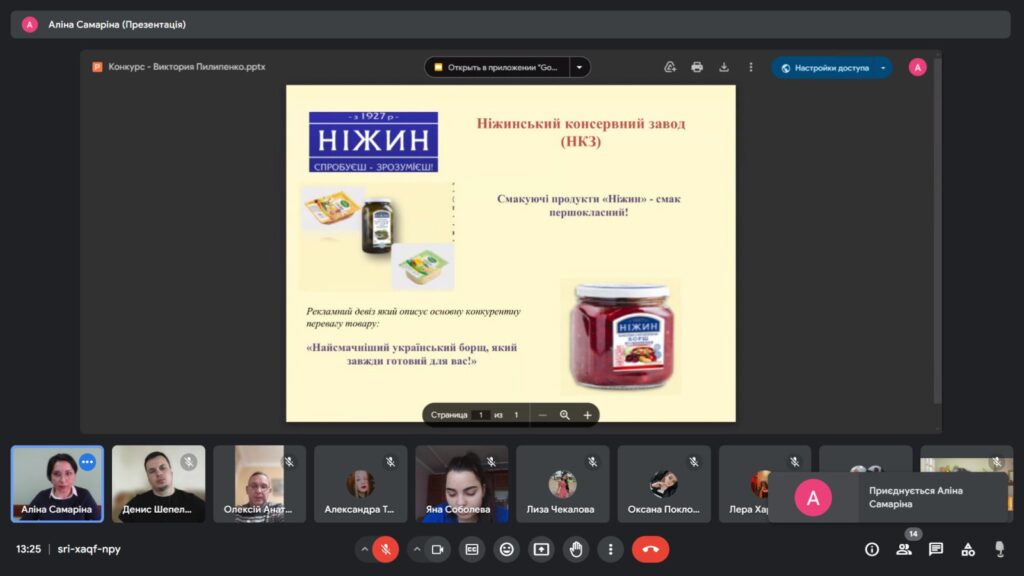Click the НІЖИН logo on slide
The width and height of the screenshot is (1024, 576).
[x=374, y=142]
